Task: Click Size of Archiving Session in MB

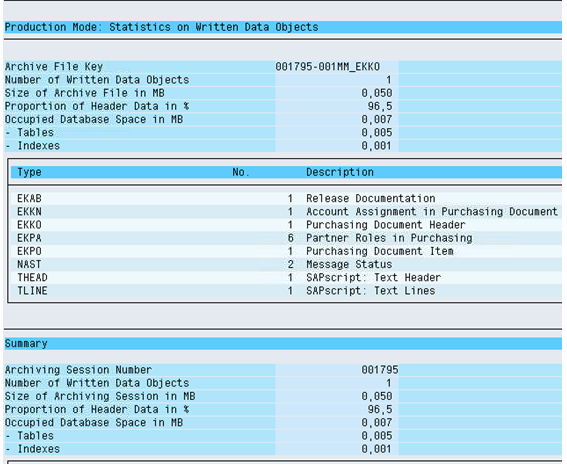Action: pyautogui.click(x=100, y=396)
